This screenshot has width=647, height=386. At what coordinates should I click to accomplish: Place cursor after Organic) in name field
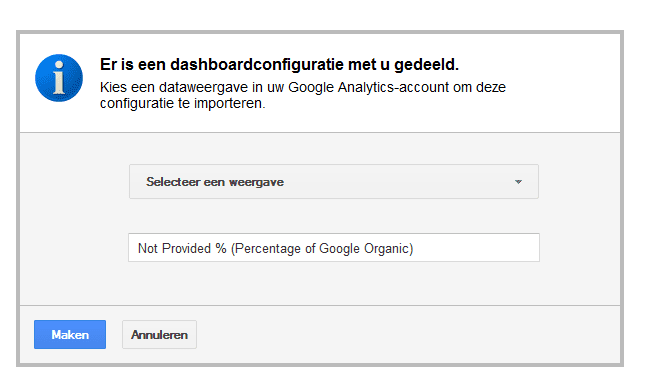pos(414,249)
